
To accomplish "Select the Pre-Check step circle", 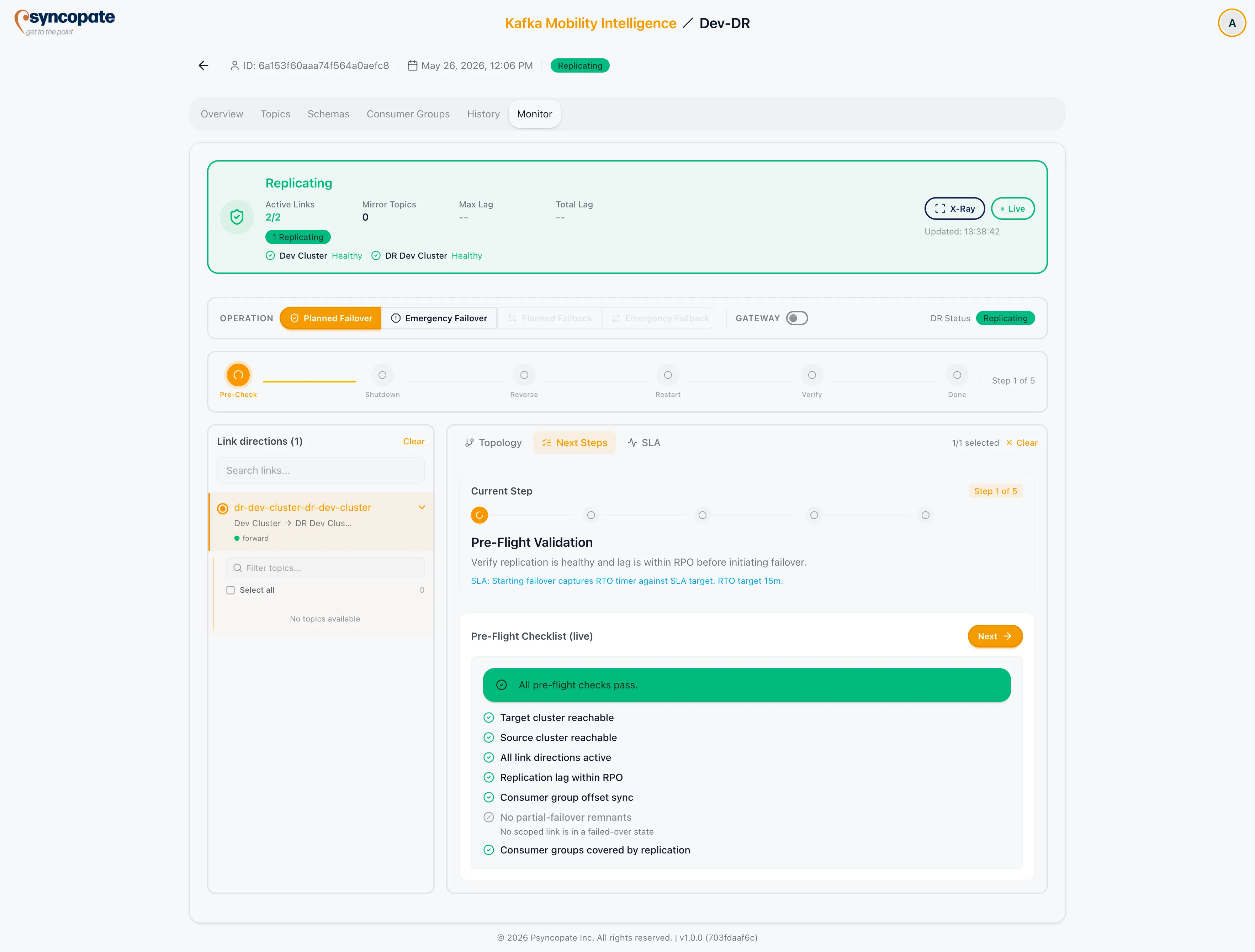I will (x=238, y=375).
